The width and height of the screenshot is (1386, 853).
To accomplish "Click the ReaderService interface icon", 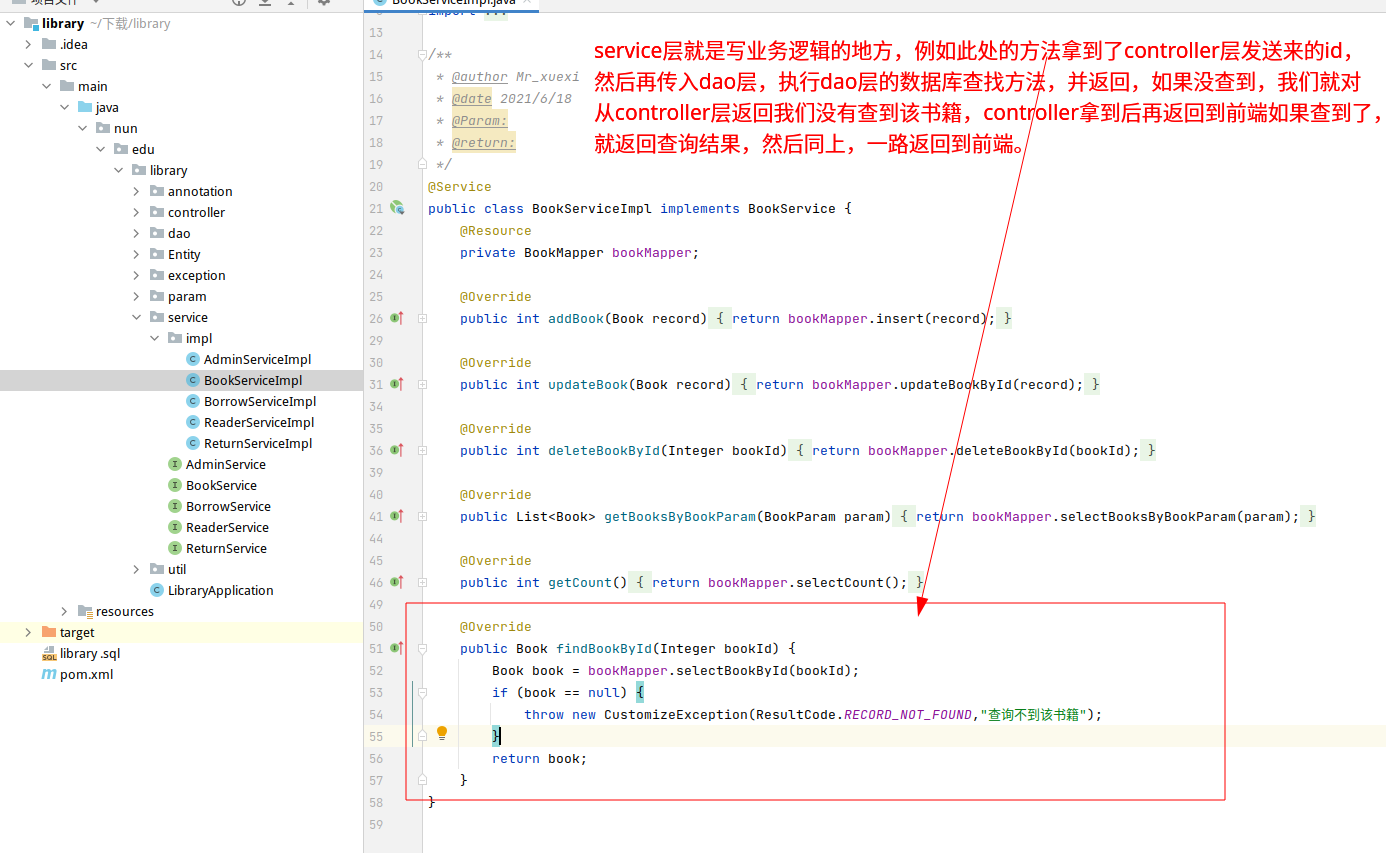I will (175, 527).
